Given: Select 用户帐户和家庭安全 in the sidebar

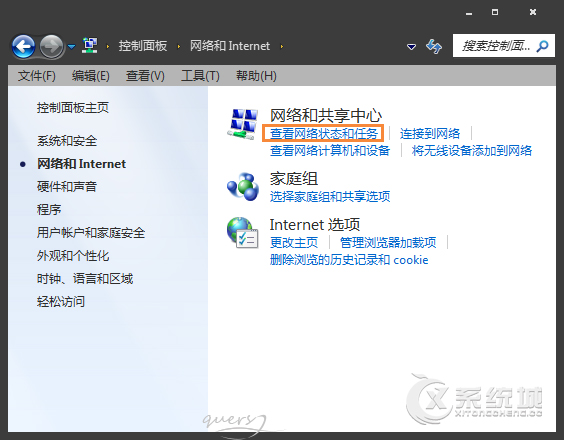Looking at the screenshot, I should tap(91, 232).
